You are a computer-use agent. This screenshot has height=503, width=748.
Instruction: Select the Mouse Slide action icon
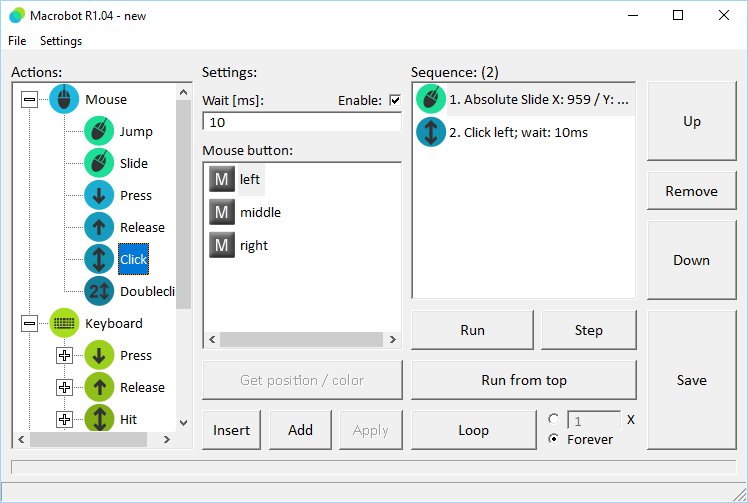point(99,163)
